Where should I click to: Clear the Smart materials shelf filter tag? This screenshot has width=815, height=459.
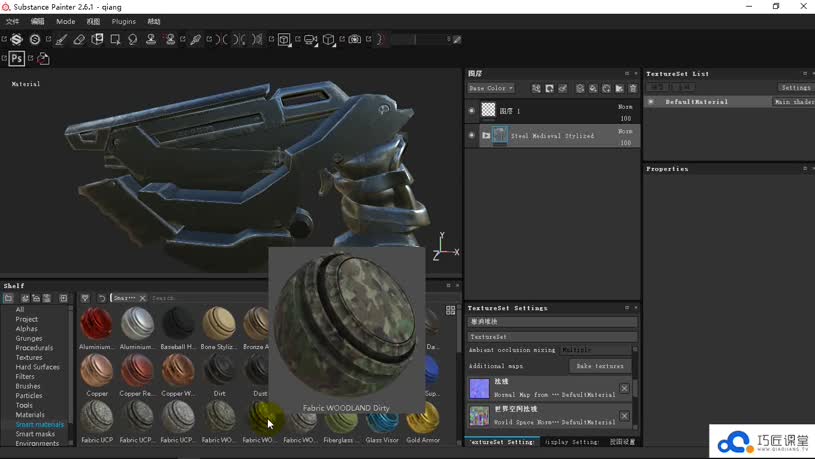pos(142,298)
